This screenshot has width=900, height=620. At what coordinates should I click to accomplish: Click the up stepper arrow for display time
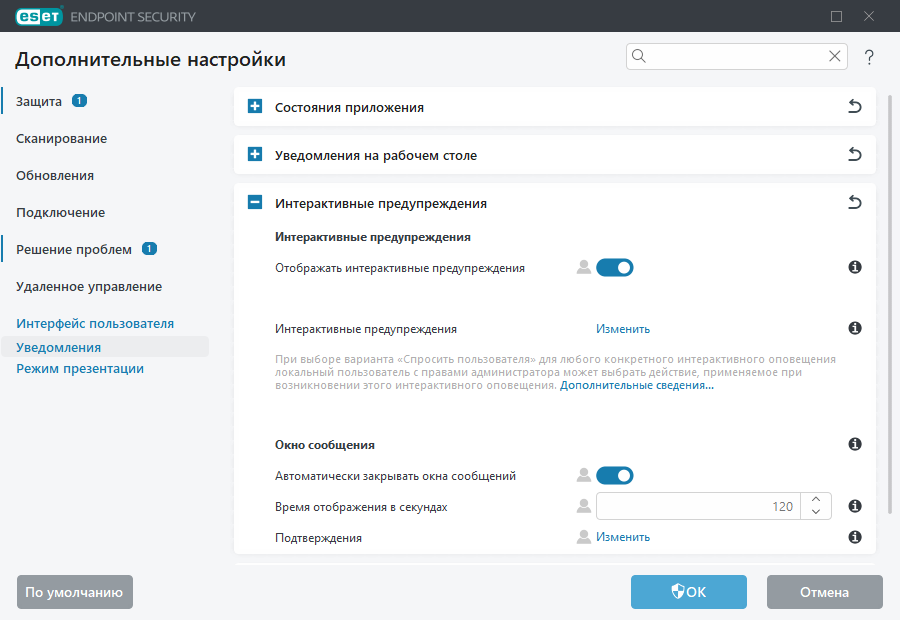pyautogui.click(x=815, y=500)
